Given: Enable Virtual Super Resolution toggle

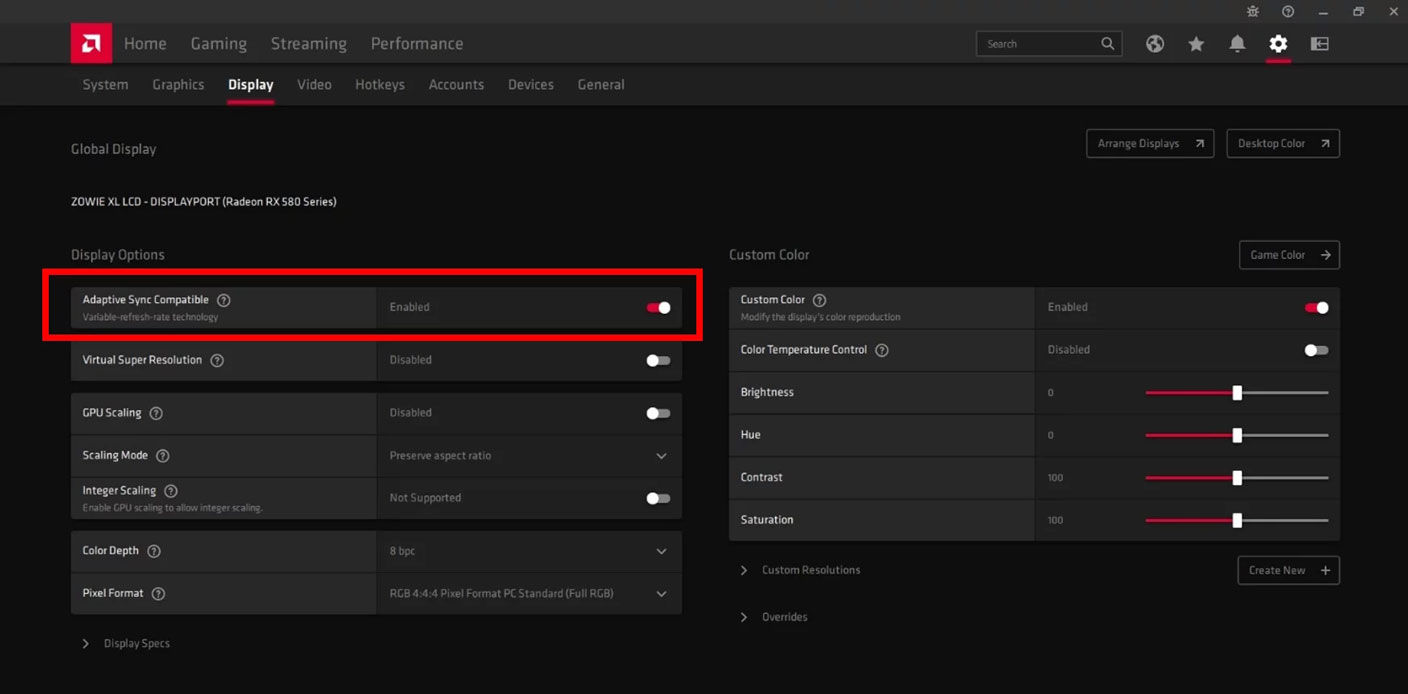Looking at the screenshot, I should click(x=658, y=360).
